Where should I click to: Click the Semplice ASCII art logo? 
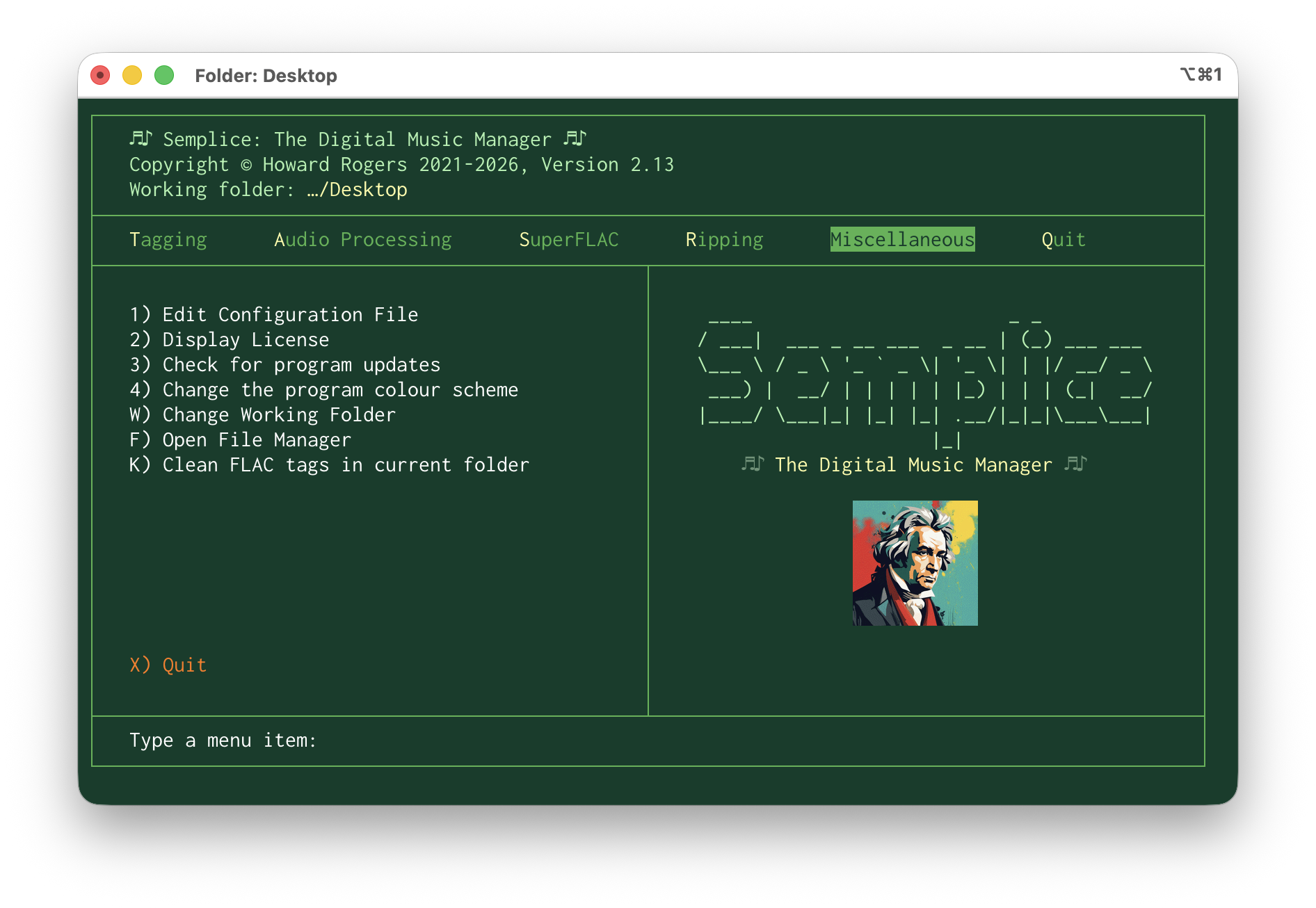click(924, 379)
